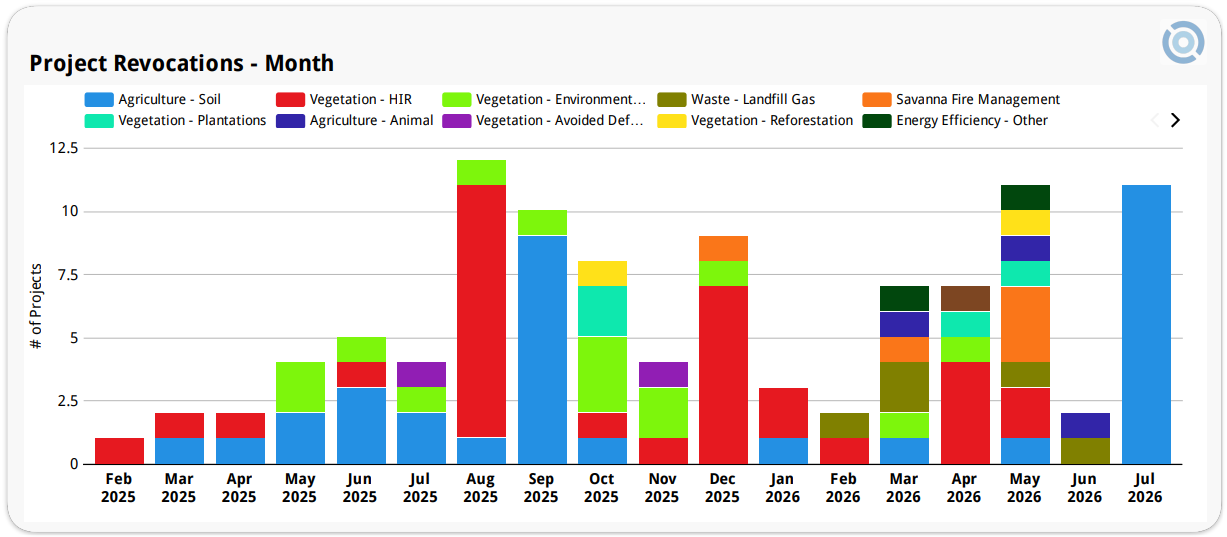
Task: Select the orange segment in Dec 2025 bar
Action: click(x=723, y=248)
